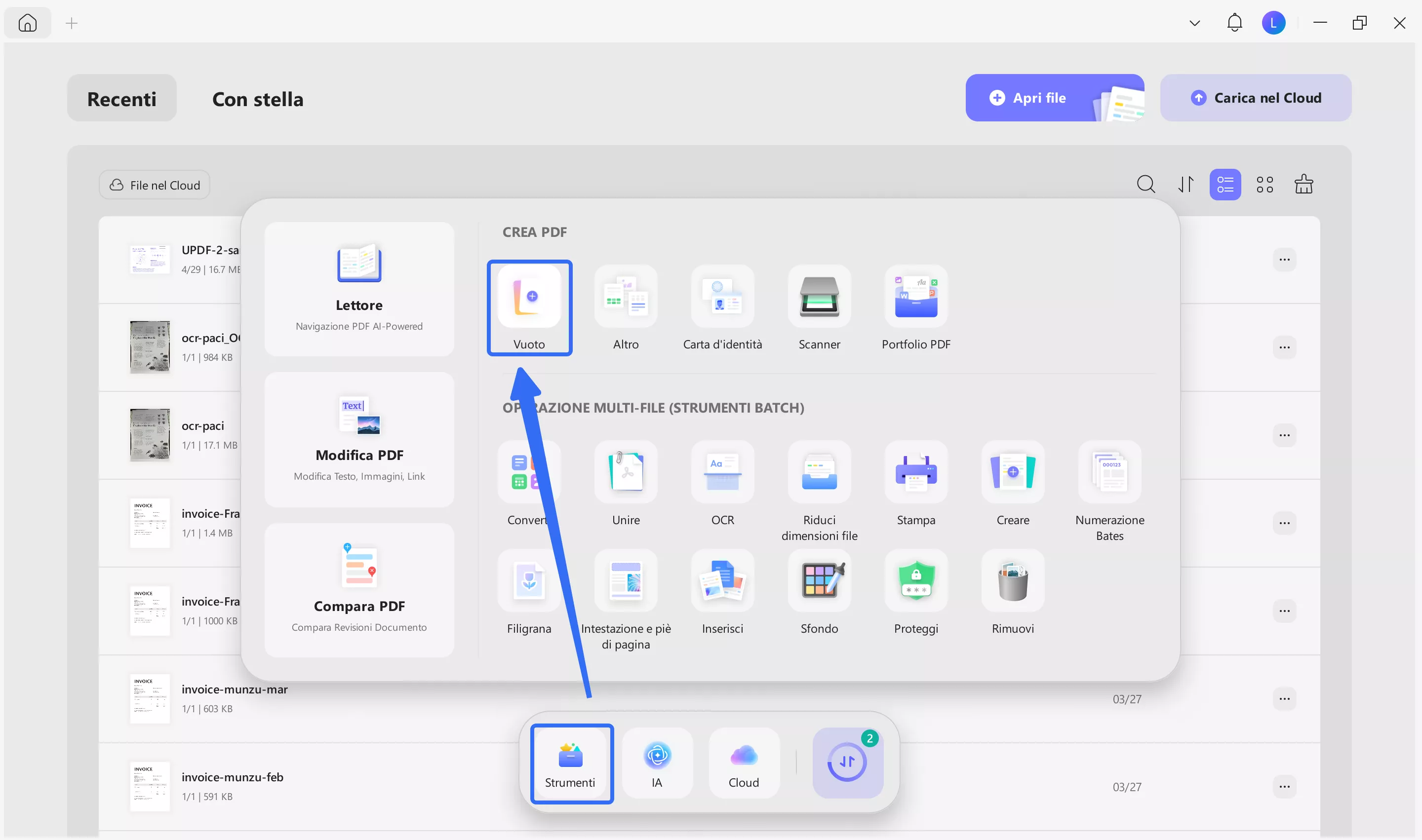Launch the Rimuovi batch tool
This screenshot has width=1422, height=840.
[x=1013, y=592]
